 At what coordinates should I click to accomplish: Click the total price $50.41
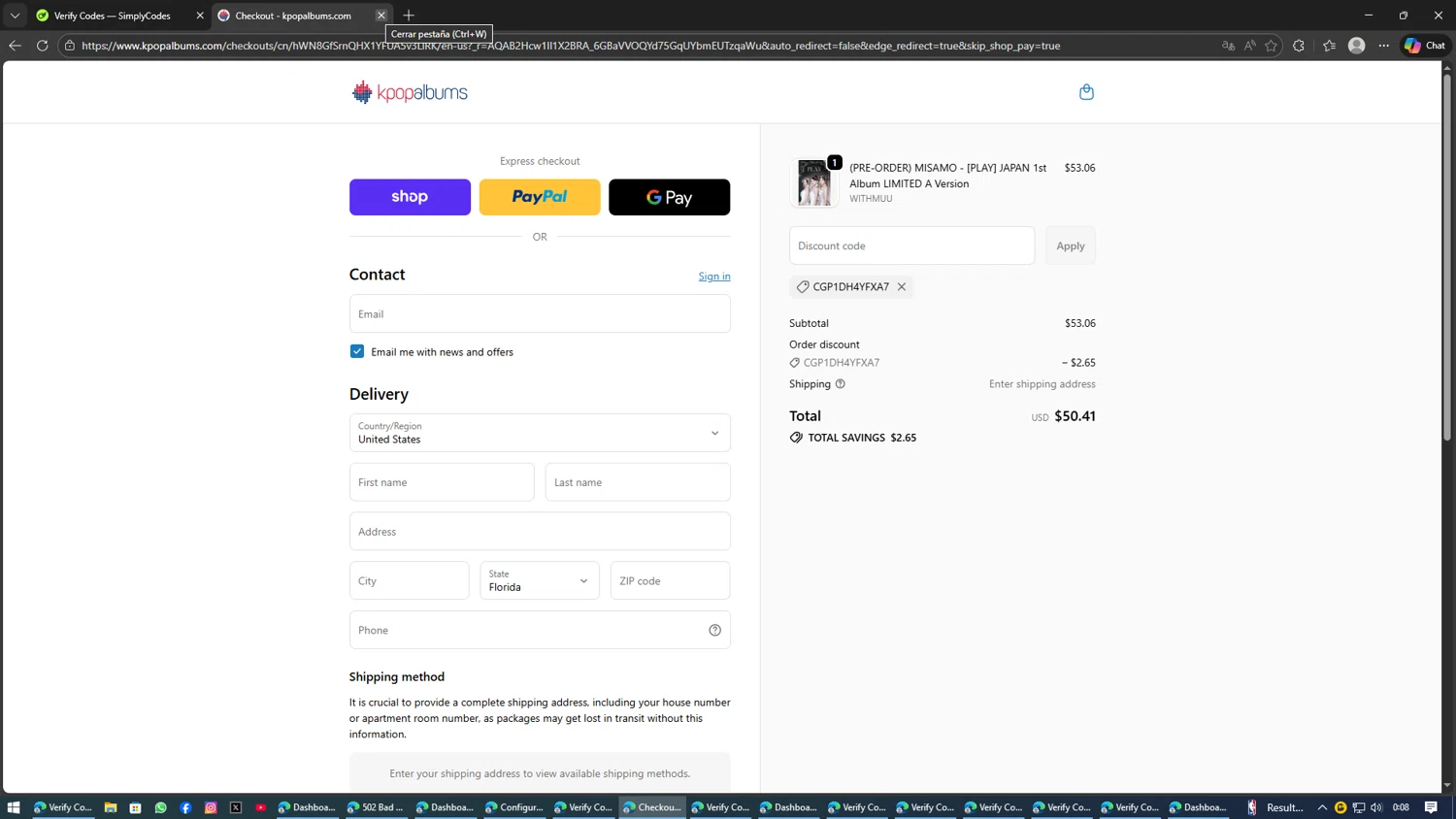[x=1075, y=416]
